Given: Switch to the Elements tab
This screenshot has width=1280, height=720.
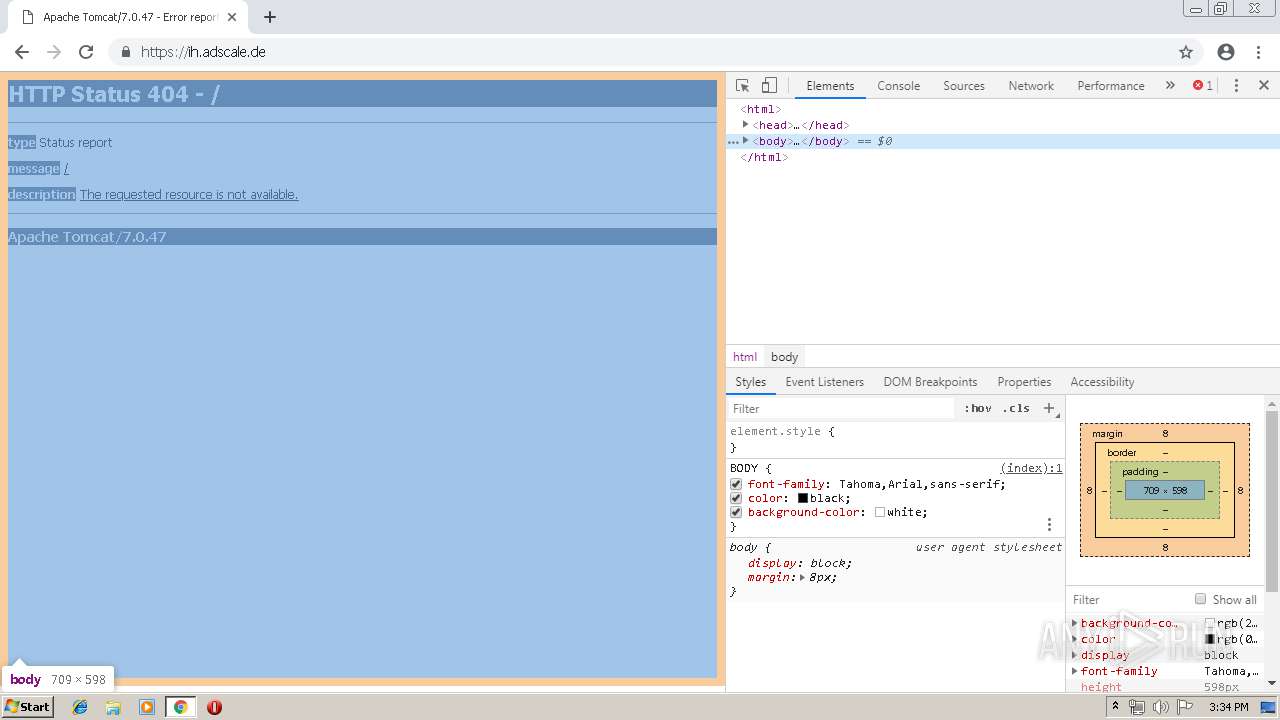Looking at the screenshot, I should pos(830,86).
